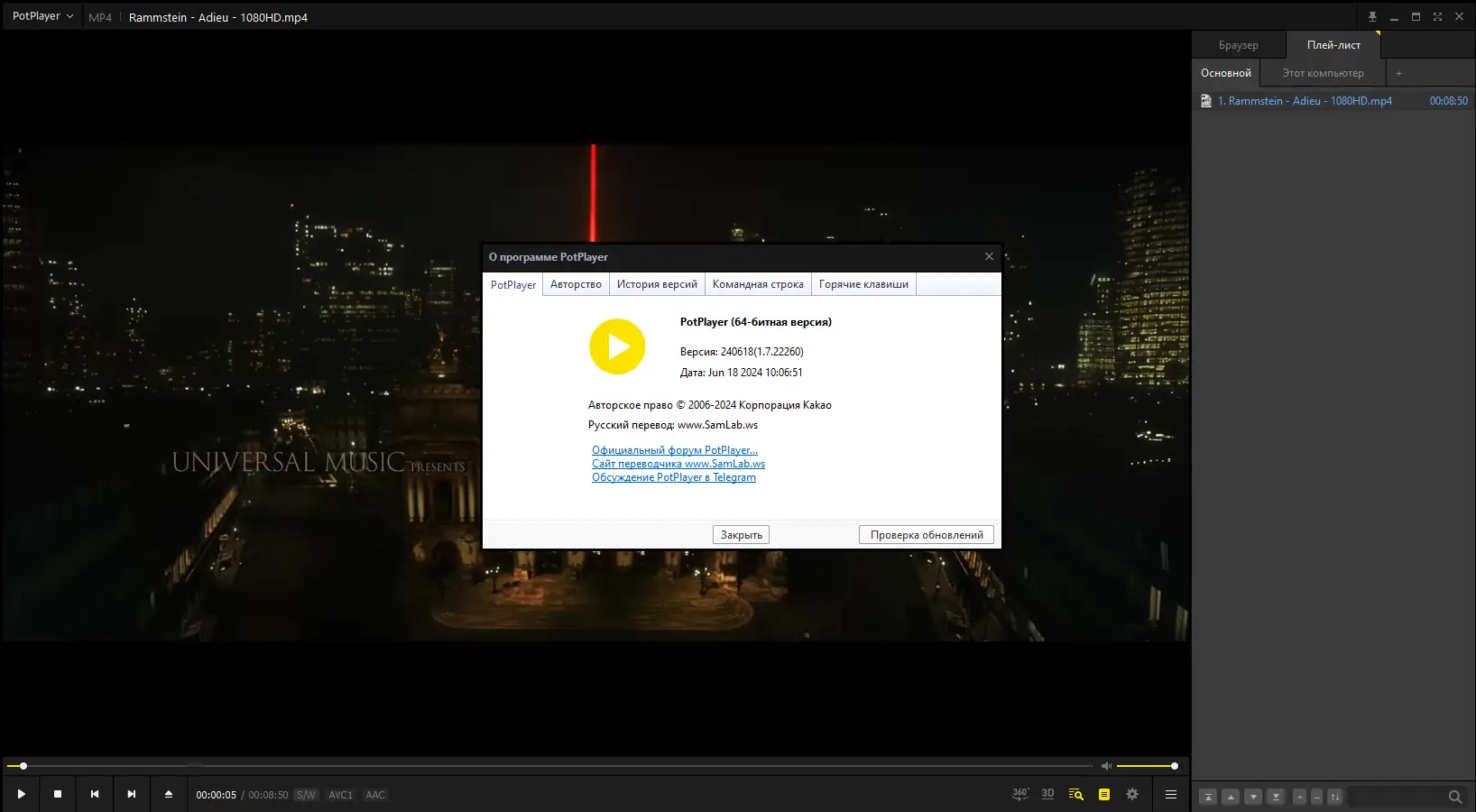The width and height of the screenshot is (1476, 812).
Task: Open the История версий tab
Action: pos(657,284)
